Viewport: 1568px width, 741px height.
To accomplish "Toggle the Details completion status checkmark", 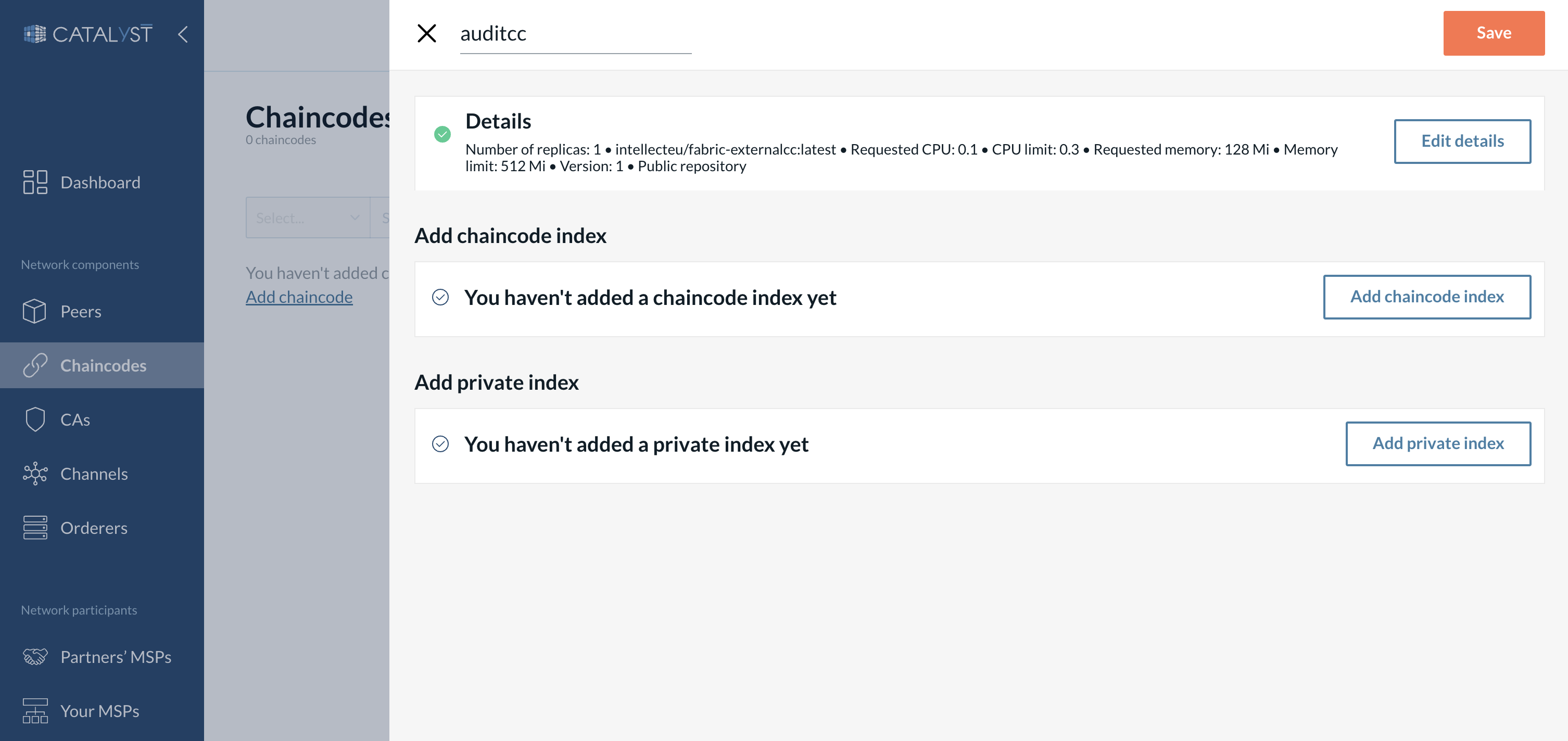I will coord(442,133).
